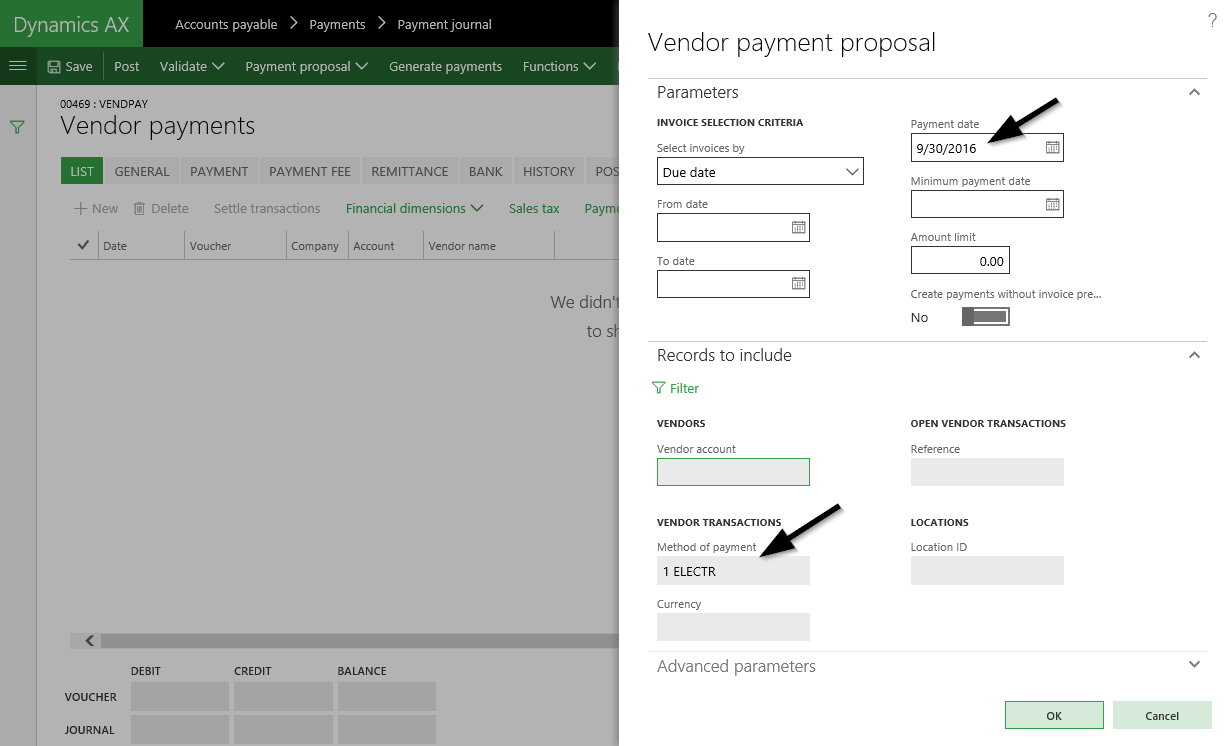Viewport: 1227px width, 746px height.
Task: Click the scroll left arrow in the grid
Action: point(89,641)
